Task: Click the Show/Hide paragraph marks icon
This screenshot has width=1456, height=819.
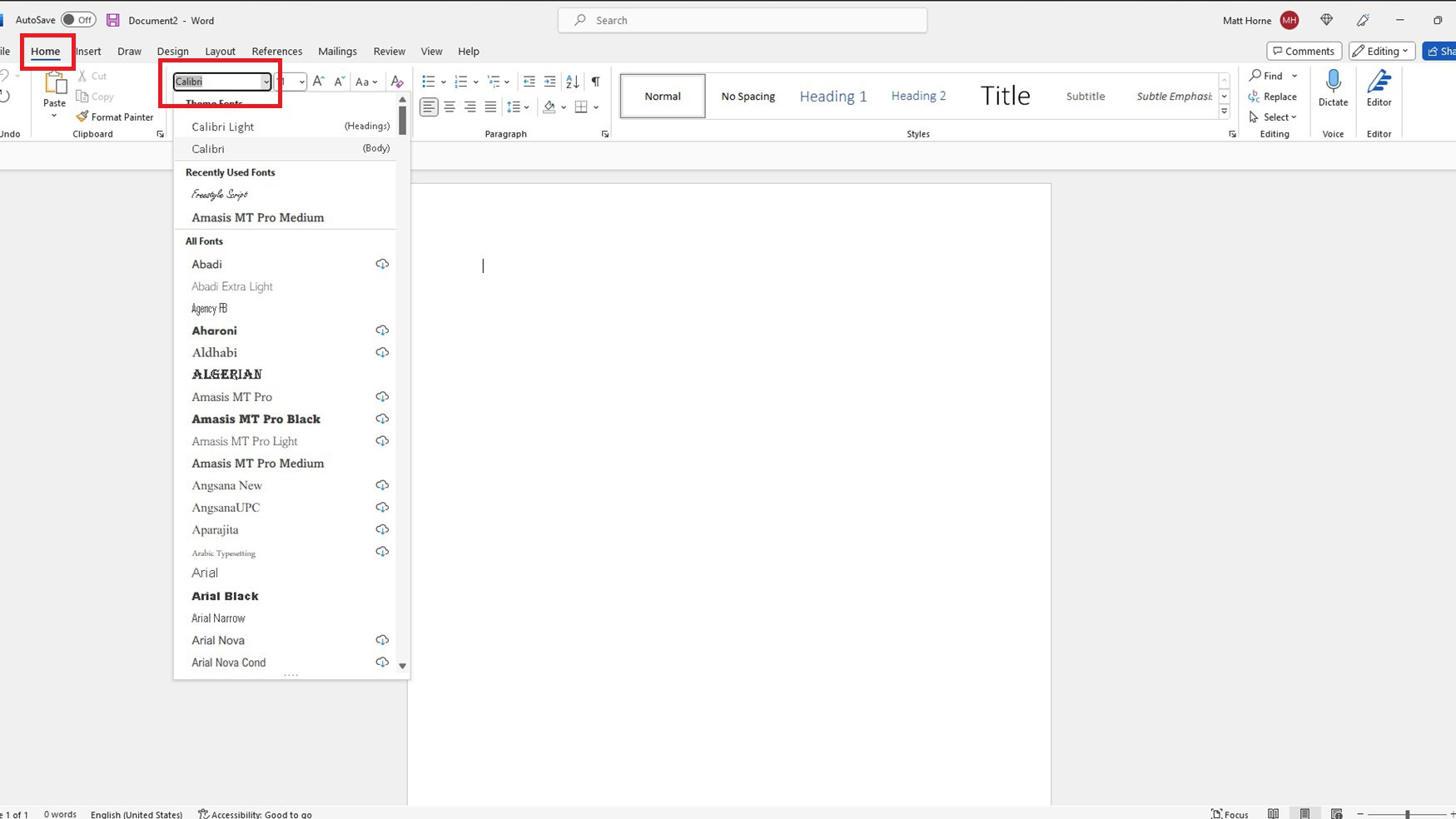Action: pyautogui.click(x=595, y=82)
